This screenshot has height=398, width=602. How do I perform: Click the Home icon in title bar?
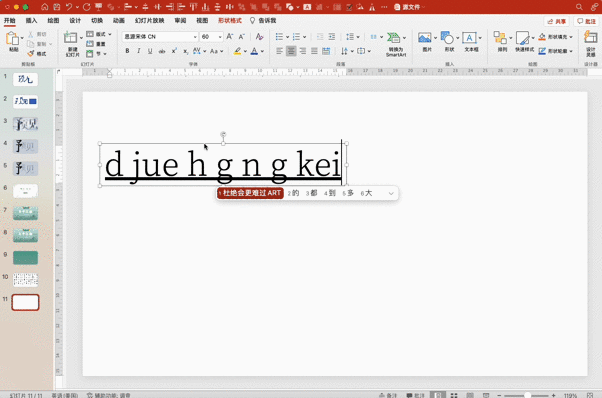[x=45, y=7]
